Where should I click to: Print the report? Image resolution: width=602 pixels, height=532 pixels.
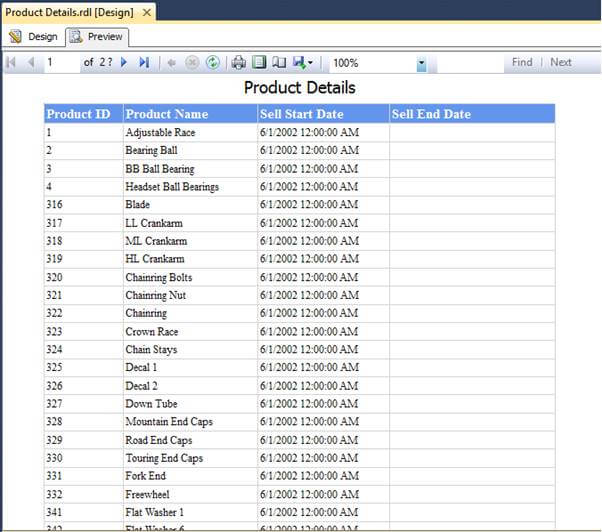pos(238,63)
